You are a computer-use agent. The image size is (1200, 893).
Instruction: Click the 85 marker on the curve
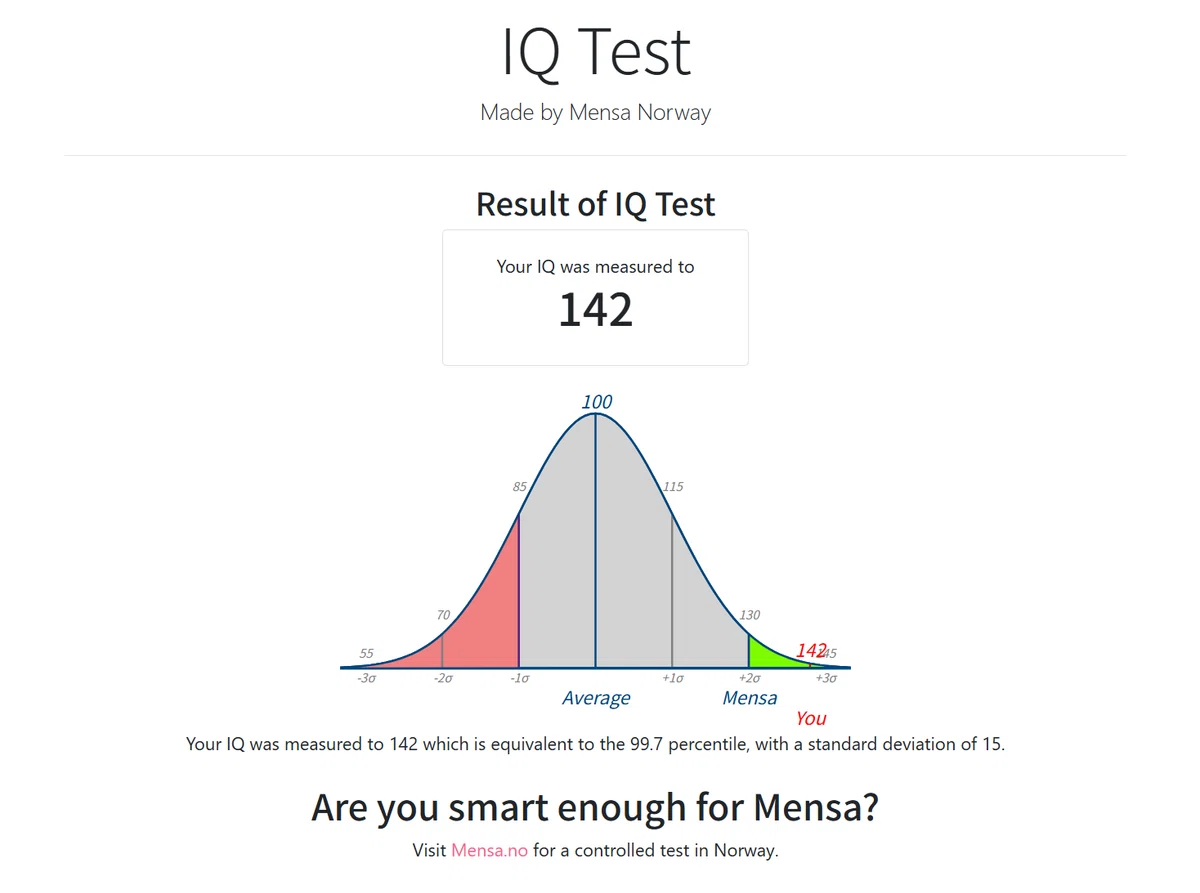pyautogui.click(x=520, y=487)
